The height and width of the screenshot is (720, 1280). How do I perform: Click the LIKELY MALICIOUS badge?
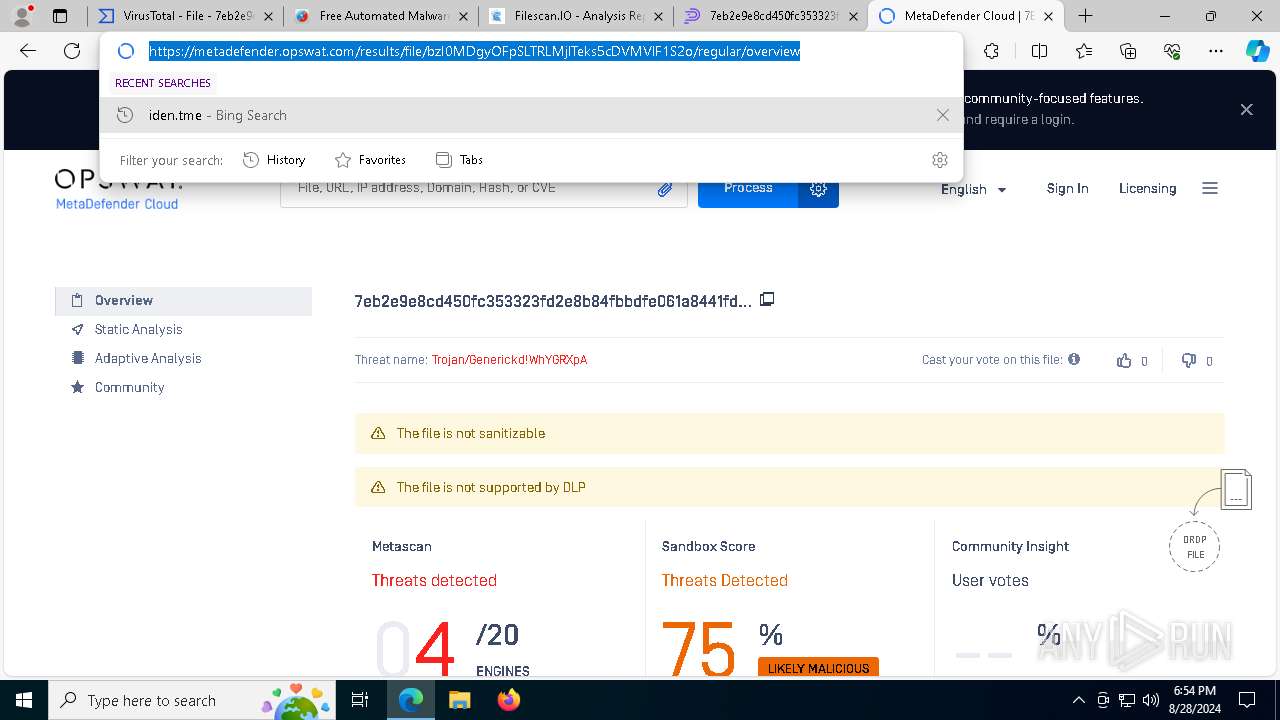(818, 667)
